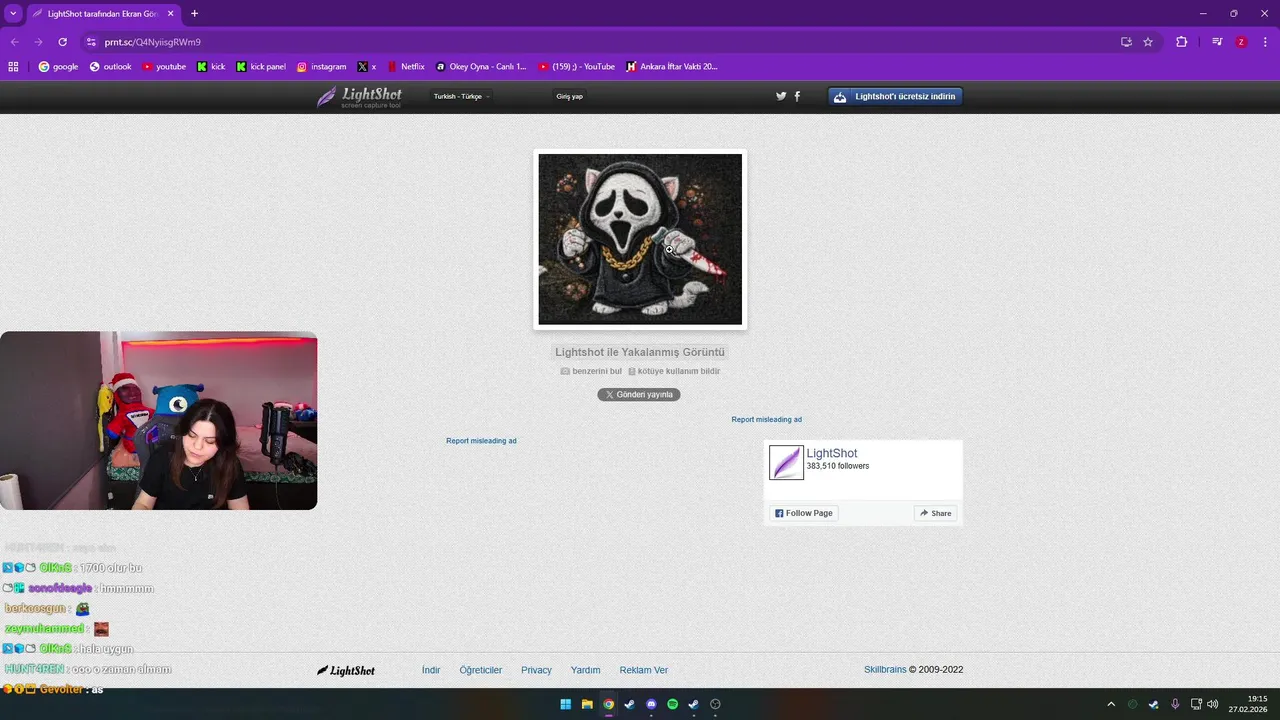
Task: Click the LightShot Facebook page logo thumbnail
Action: (x=786, y=463)
